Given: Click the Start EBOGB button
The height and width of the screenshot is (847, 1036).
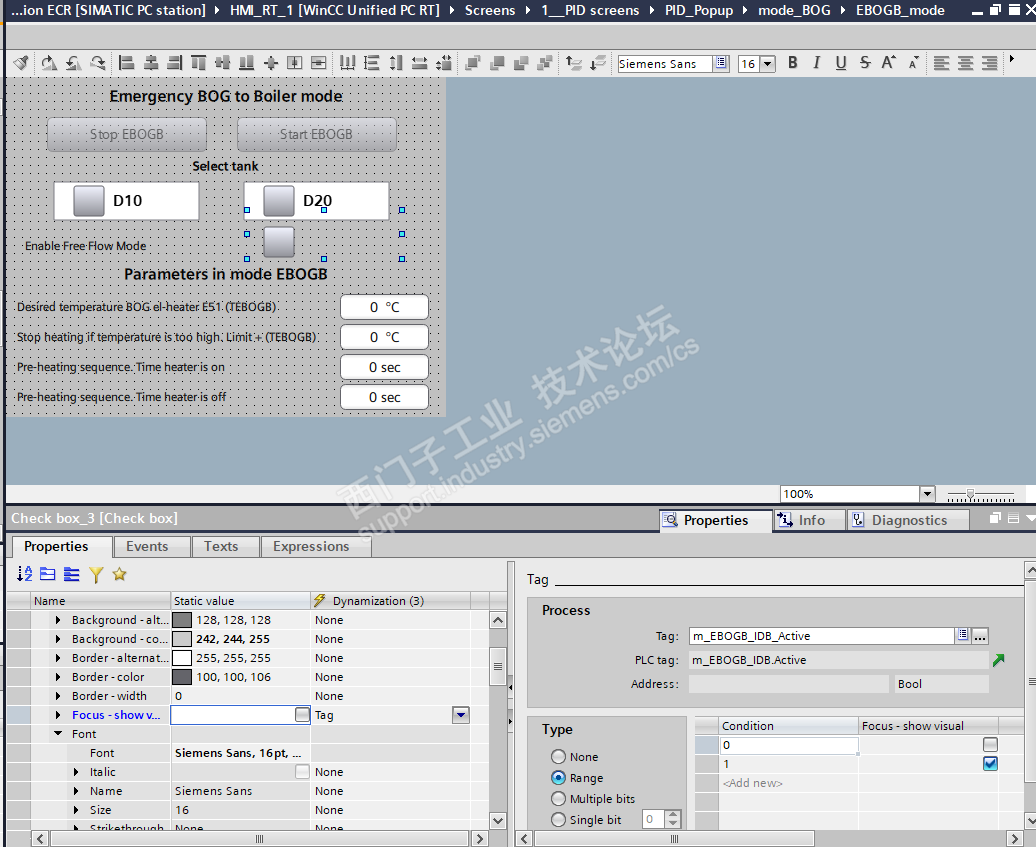Looking at the screenshot, I should pyautogui.click(x=316, y=134).
